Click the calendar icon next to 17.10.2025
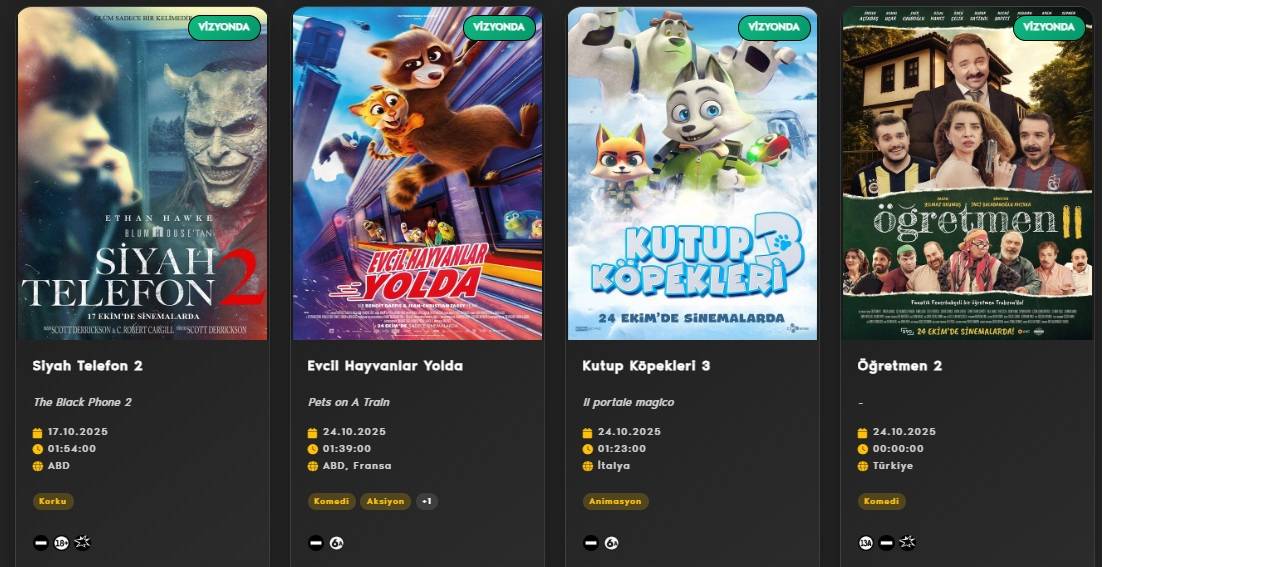This screenshot has width=1280, height=567. coord(38,433)
